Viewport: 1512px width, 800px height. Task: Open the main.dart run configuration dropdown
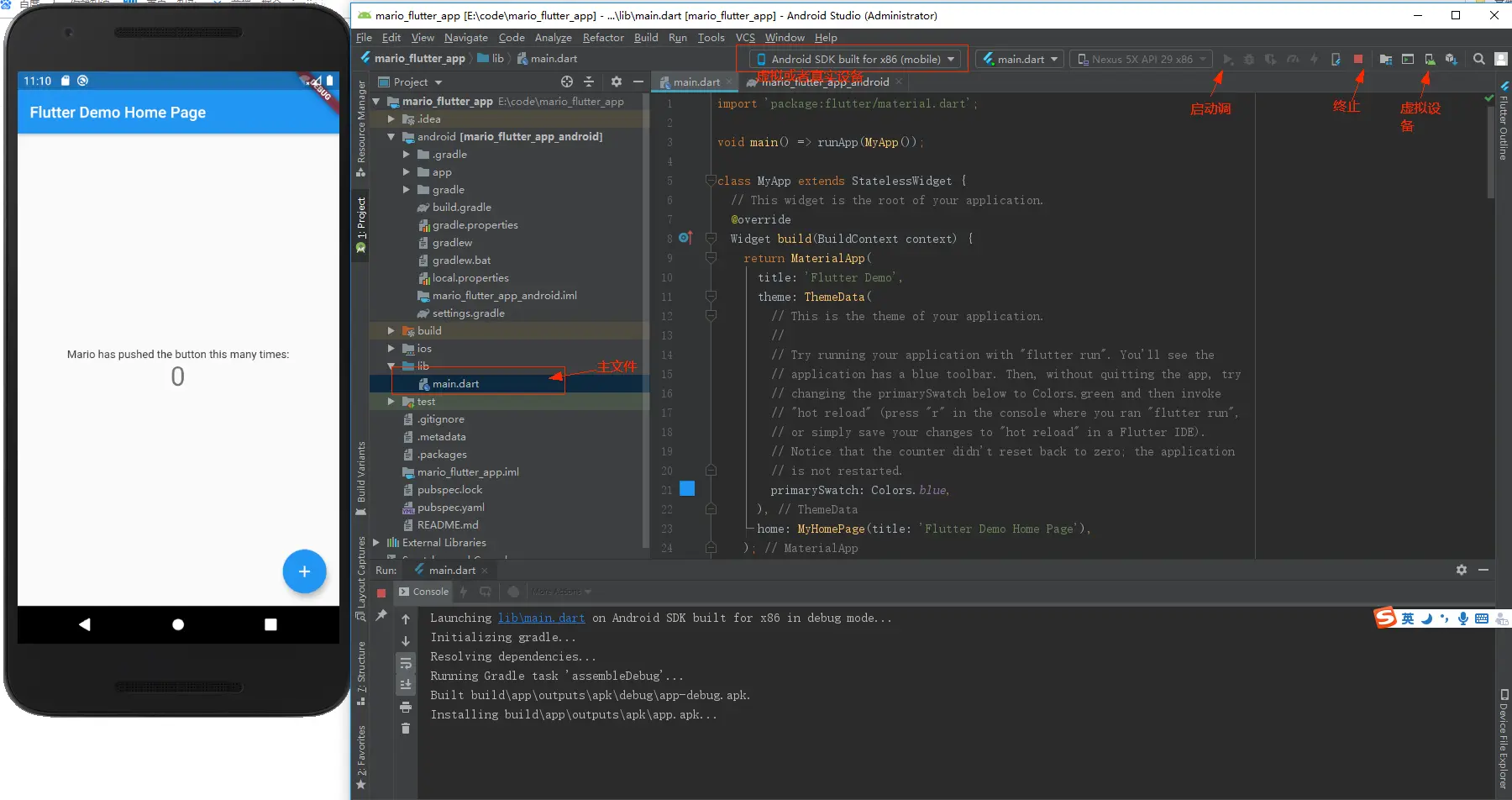pyautogui.click(x=1020, y=59)
